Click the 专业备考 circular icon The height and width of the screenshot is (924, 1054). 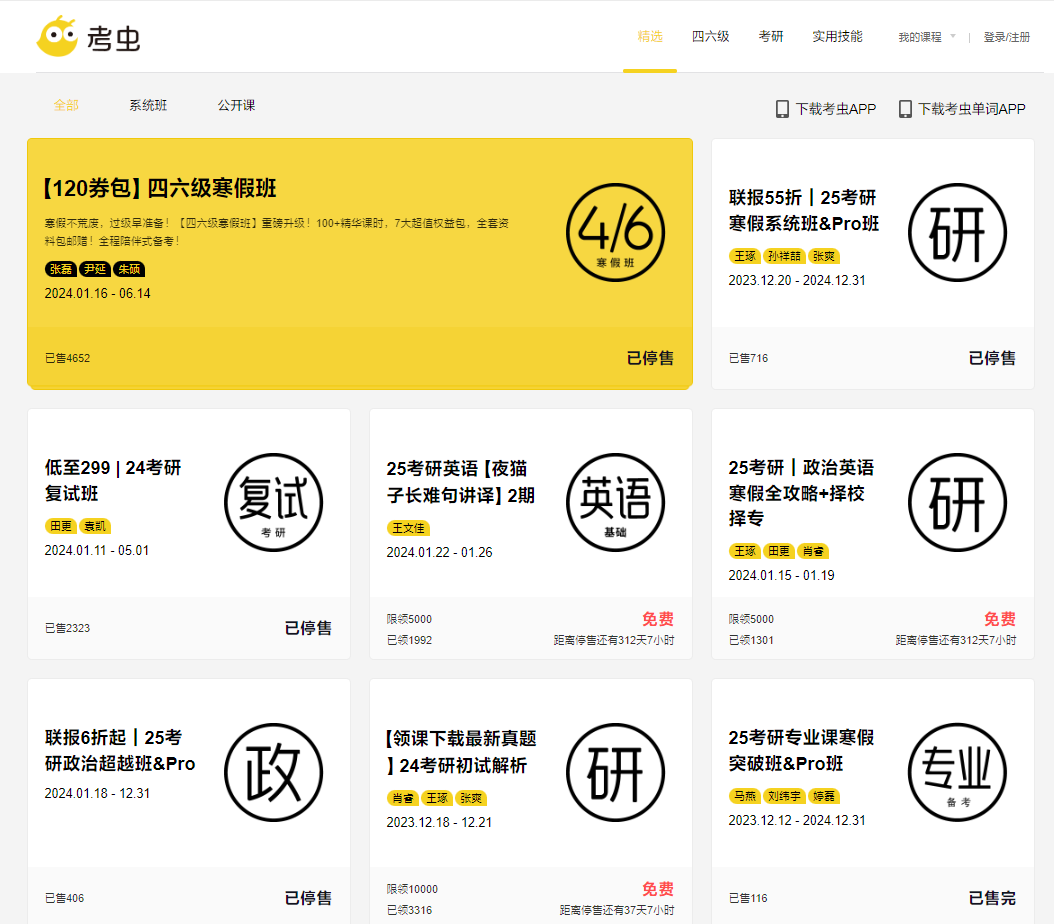(x=957, y=773)
